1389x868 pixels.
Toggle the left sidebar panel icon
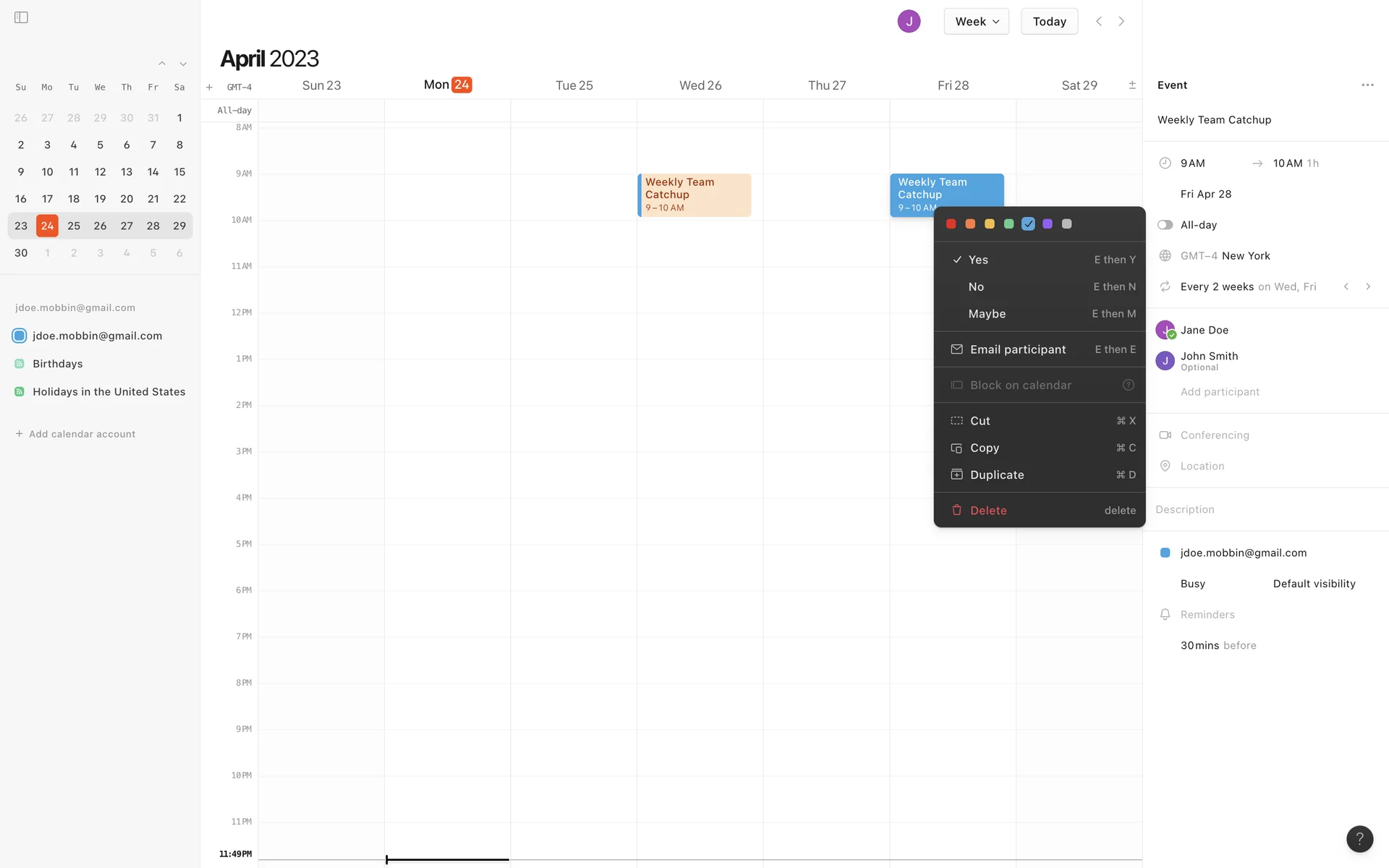click(x=21, y=17)
